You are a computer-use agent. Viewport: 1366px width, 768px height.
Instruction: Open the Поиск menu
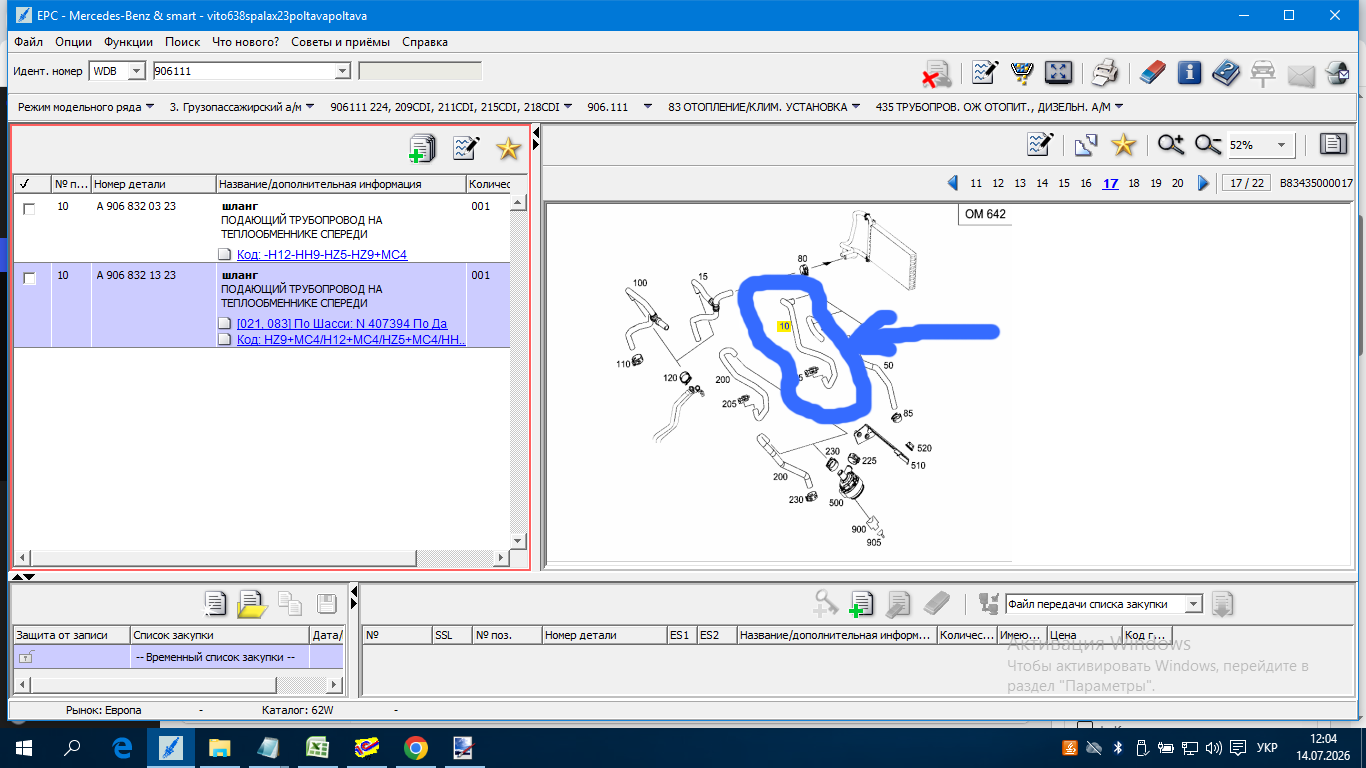(x=182, y=42)
